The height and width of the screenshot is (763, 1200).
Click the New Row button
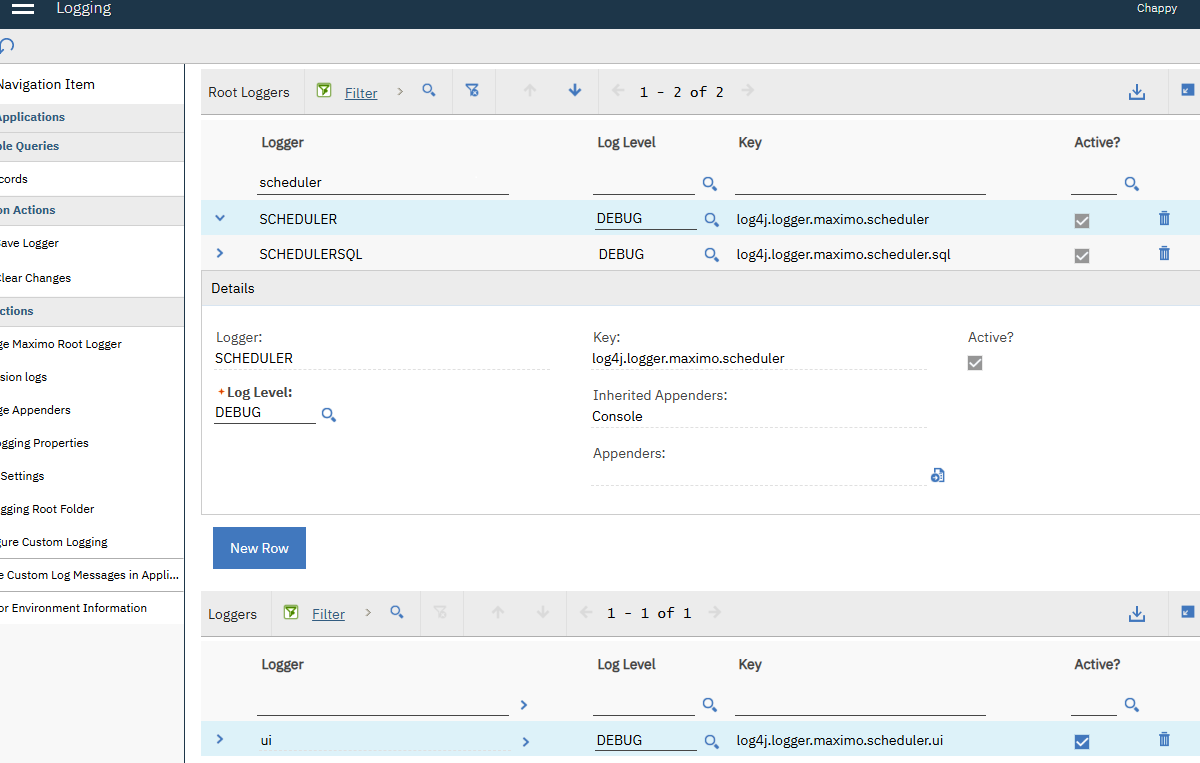click(259, 548)
